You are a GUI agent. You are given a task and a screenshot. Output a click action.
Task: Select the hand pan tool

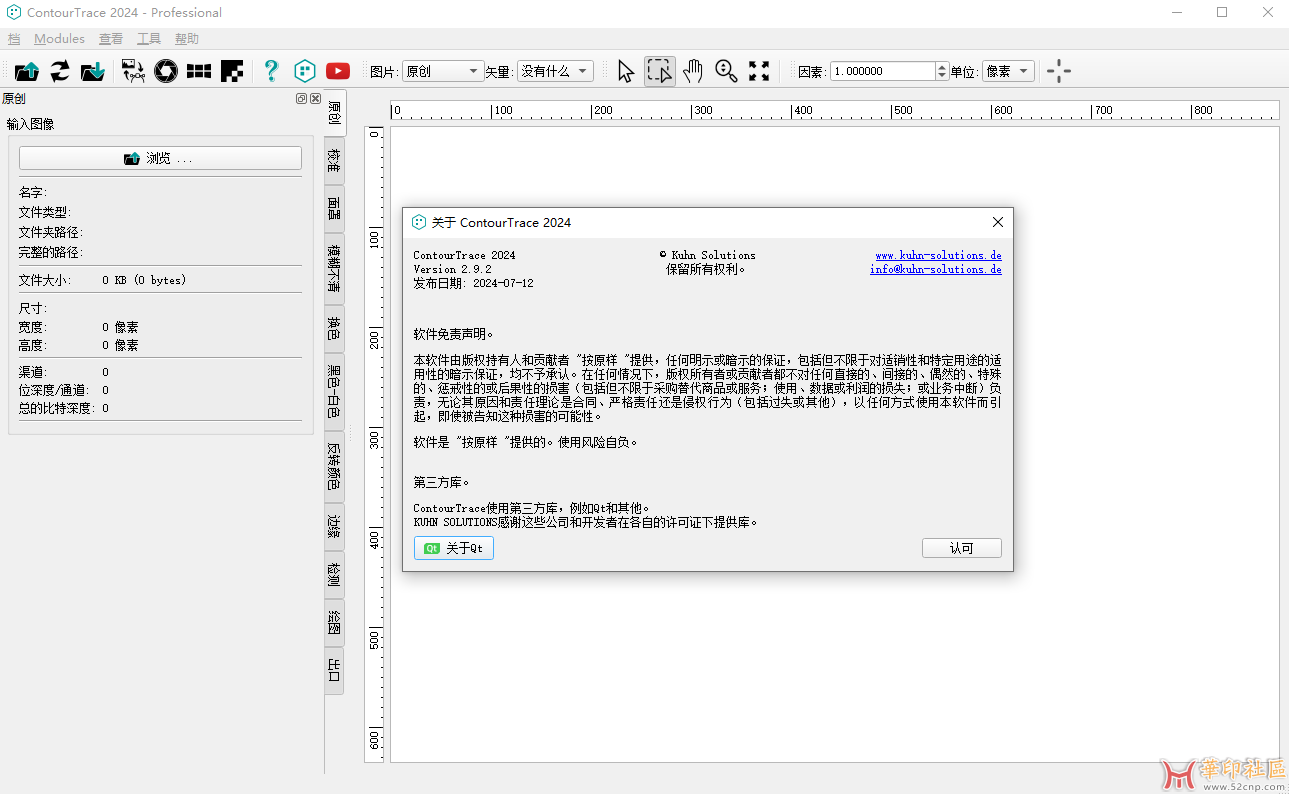point(693,71)
